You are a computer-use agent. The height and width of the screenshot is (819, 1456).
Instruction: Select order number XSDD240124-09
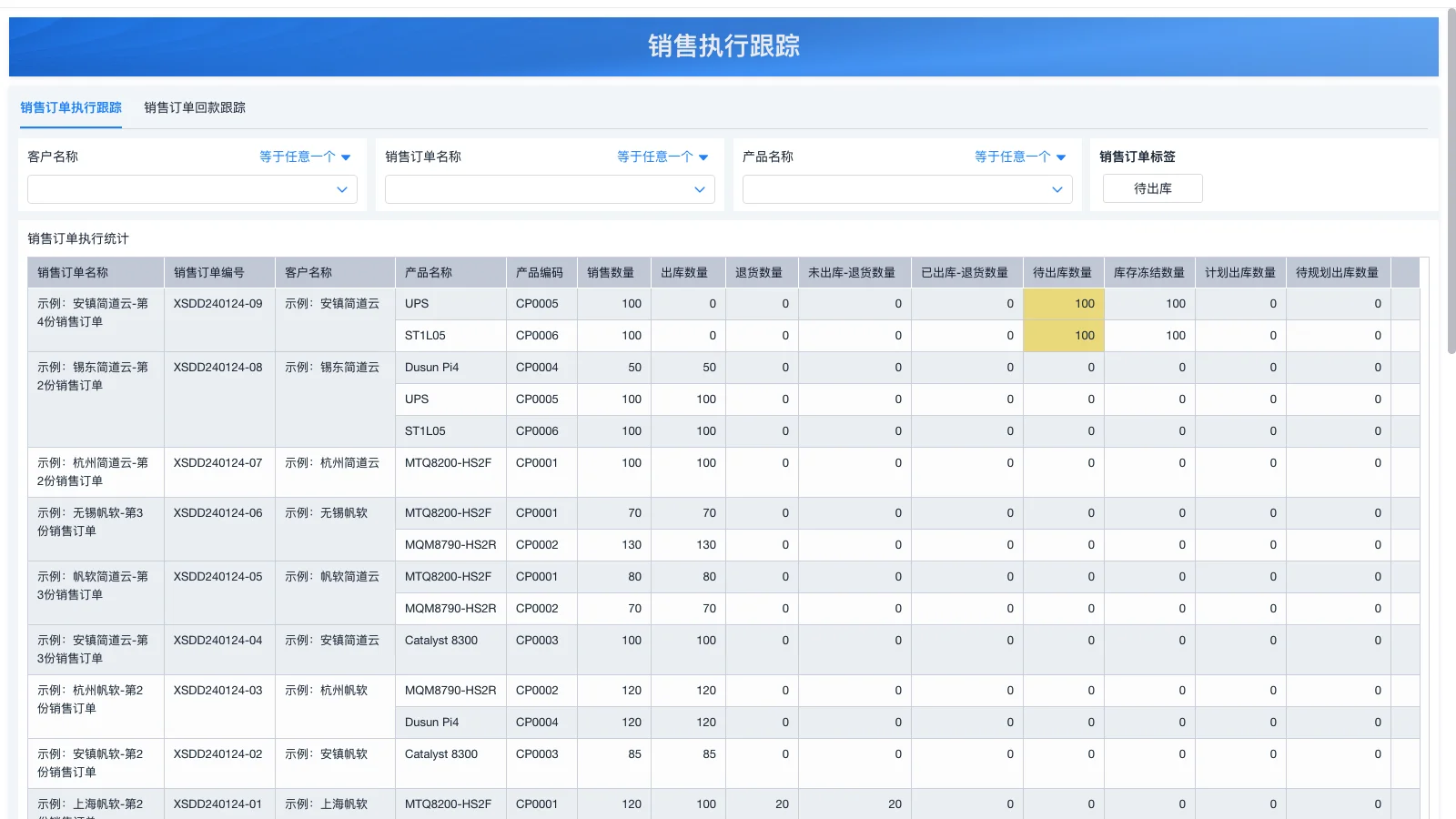[x=218, y=304]
